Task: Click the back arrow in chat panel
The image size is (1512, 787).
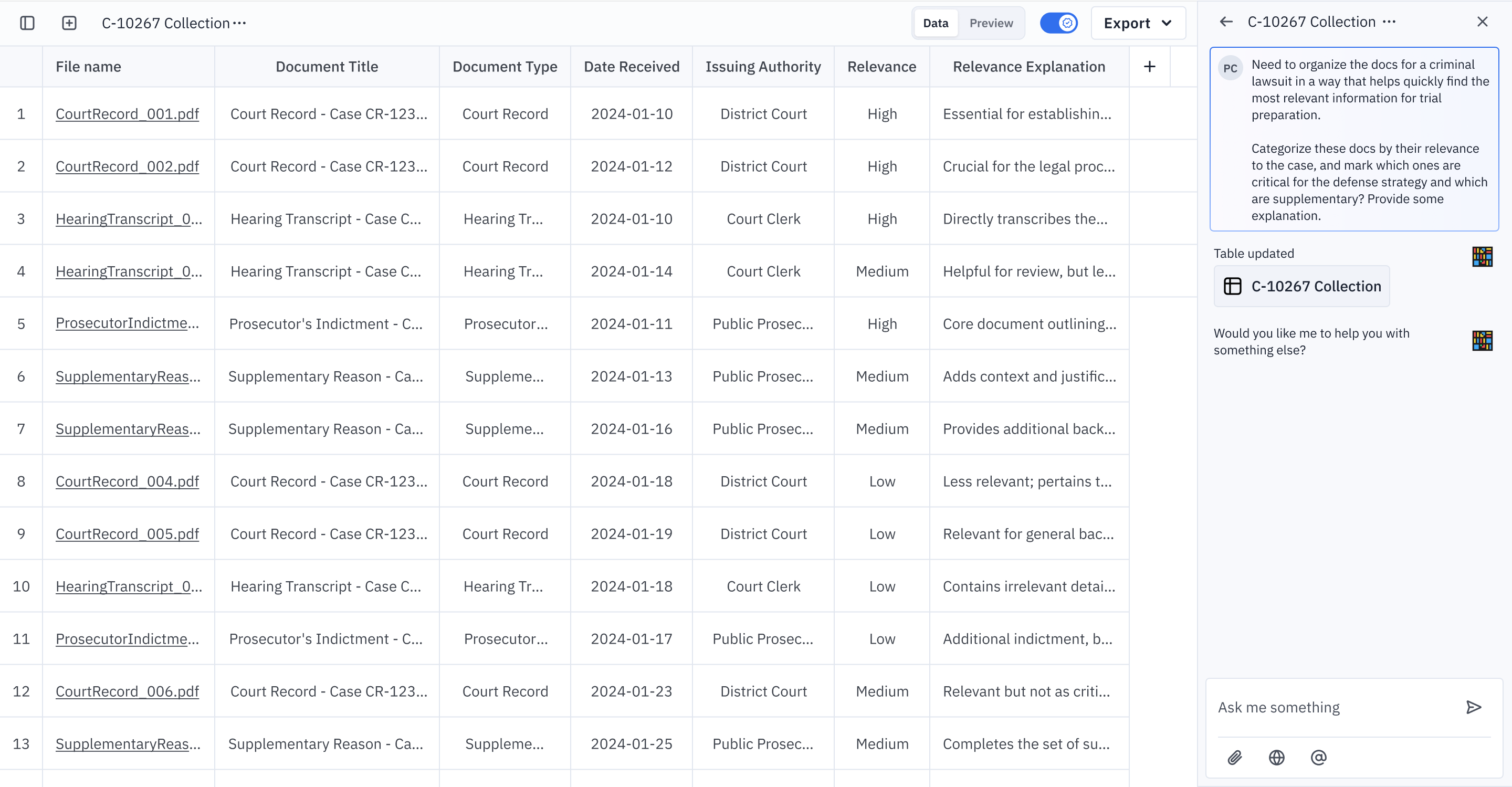Action: pyautogui.click(x=1225, y=22)
